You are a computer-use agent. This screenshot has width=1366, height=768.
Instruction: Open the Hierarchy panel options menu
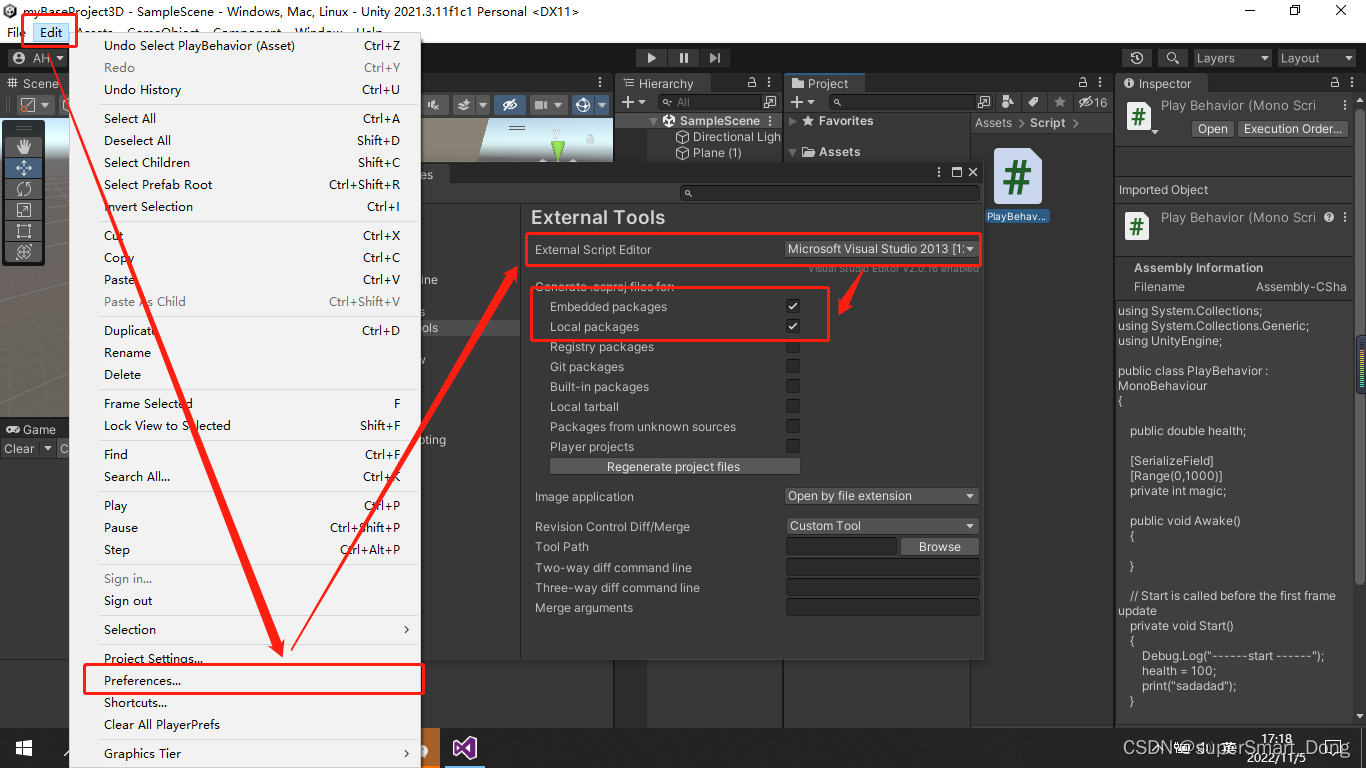770,83
